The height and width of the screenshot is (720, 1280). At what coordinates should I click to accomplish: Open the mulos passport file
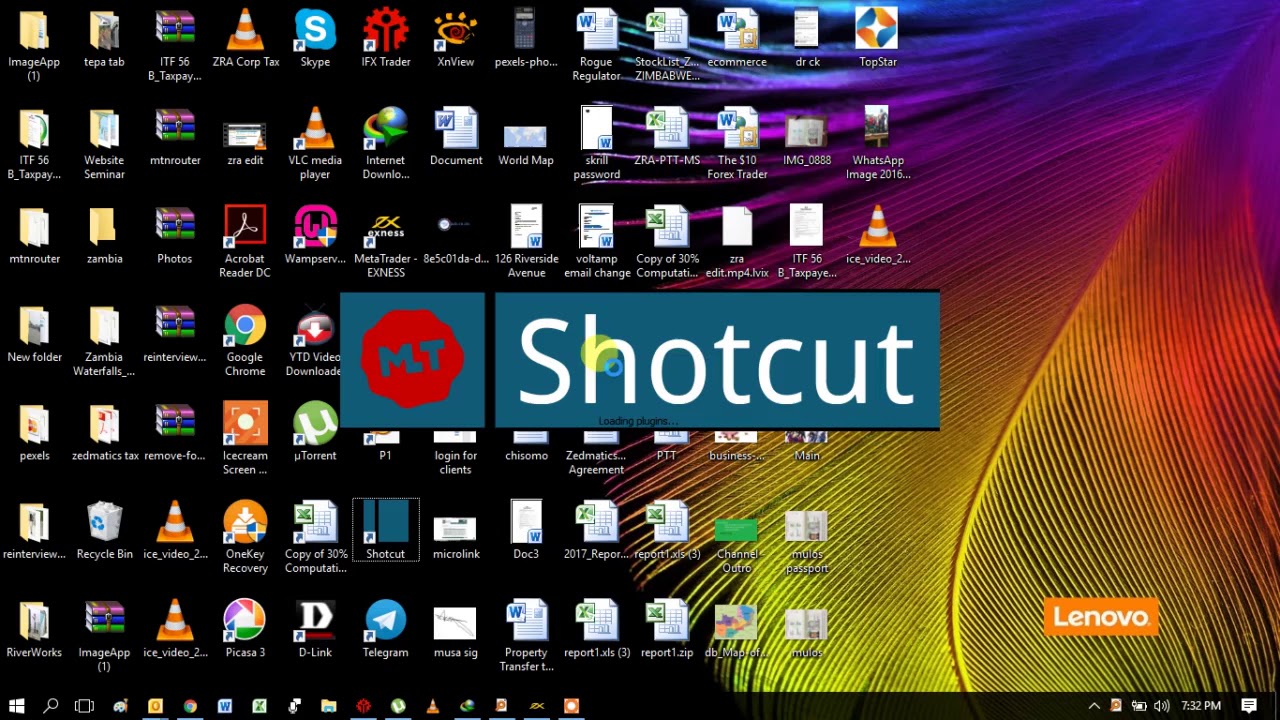pos(807,543)
